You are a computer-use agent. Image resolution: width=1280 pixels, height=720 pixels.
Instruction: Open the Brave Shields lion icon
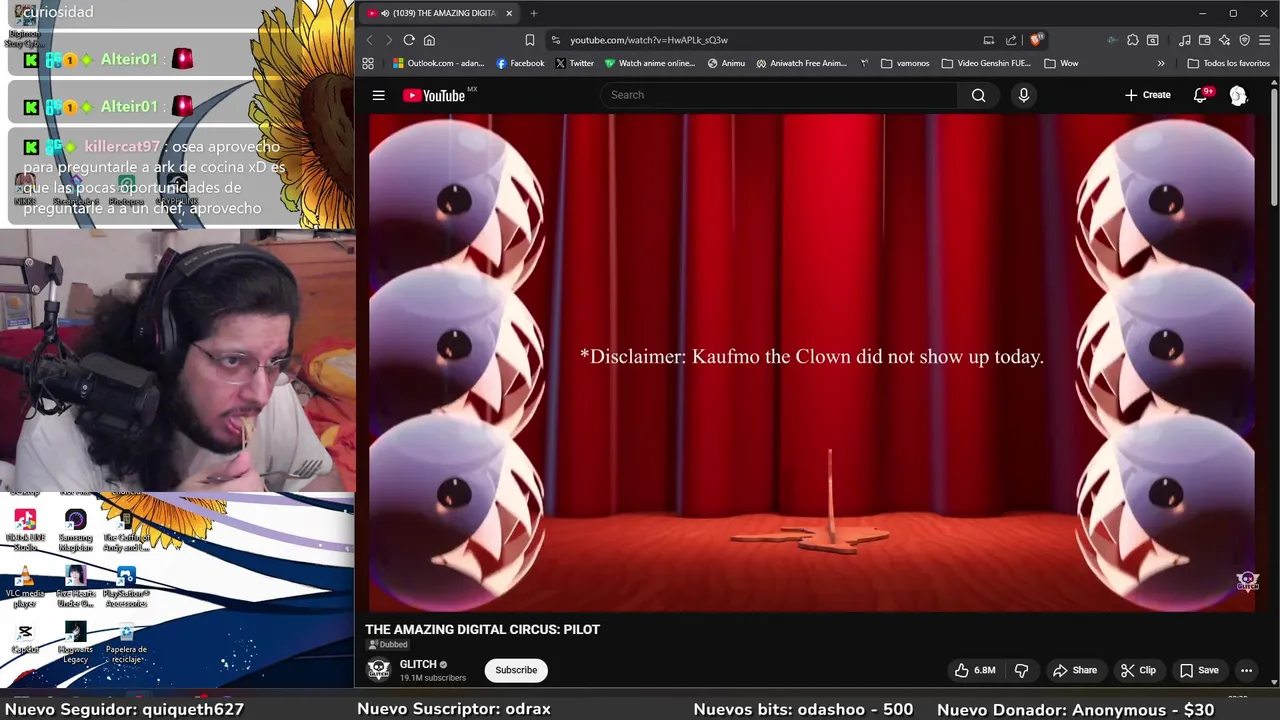pyautogui.click(x=1036, y=40)
